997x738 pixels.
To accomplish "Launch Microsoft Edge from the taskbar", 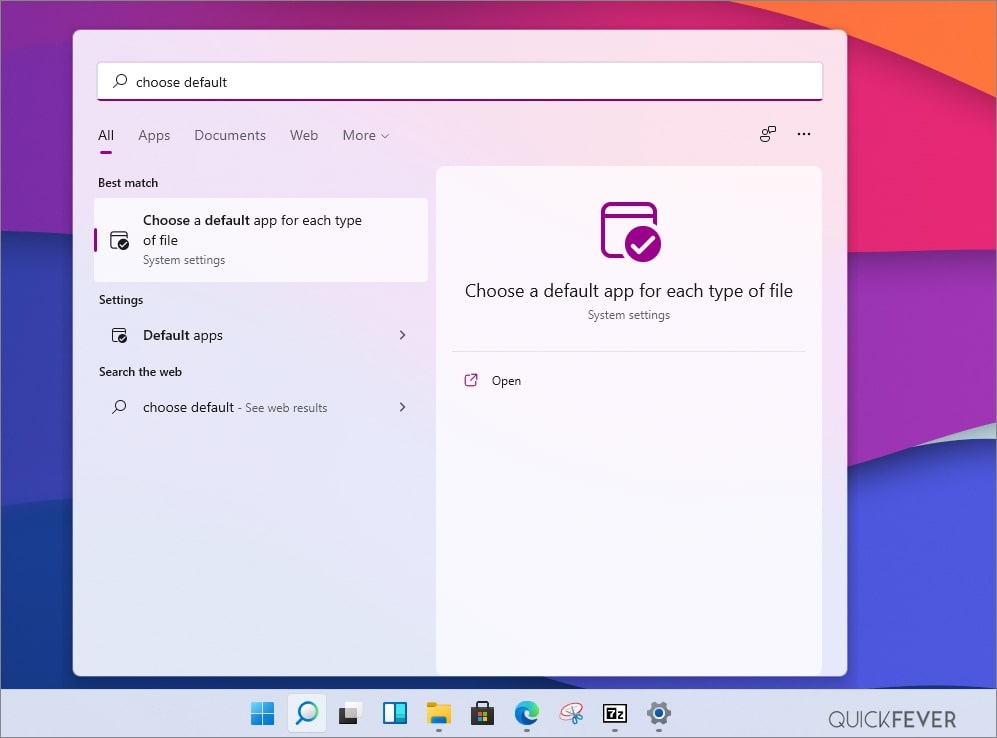I will tap(527, 714).
